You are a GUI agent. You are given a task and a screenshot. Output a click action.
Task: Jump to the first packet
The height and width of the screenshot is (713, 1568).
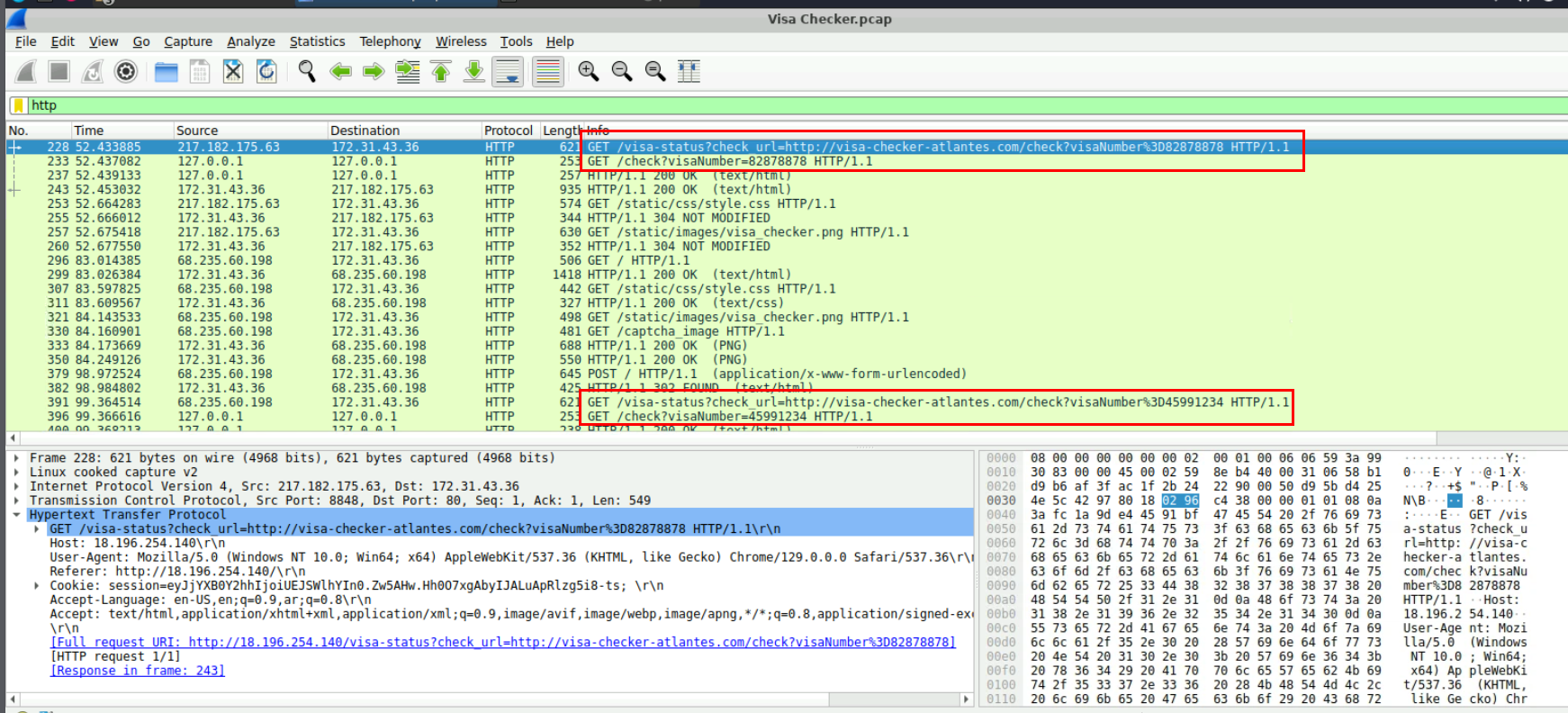point(441,72)
